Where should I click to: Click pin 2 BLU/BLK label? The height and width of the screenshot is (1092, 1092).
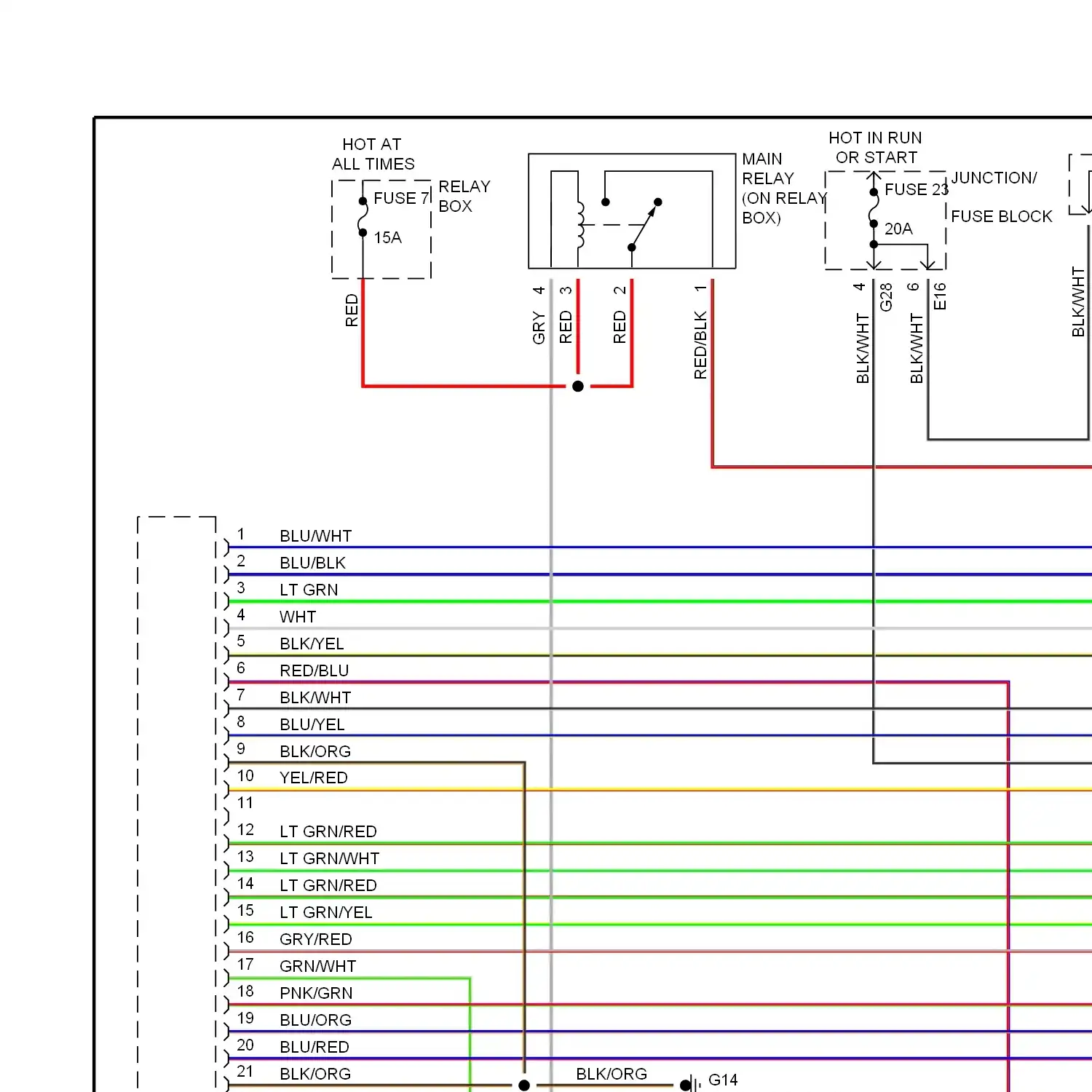pos(312,563)
